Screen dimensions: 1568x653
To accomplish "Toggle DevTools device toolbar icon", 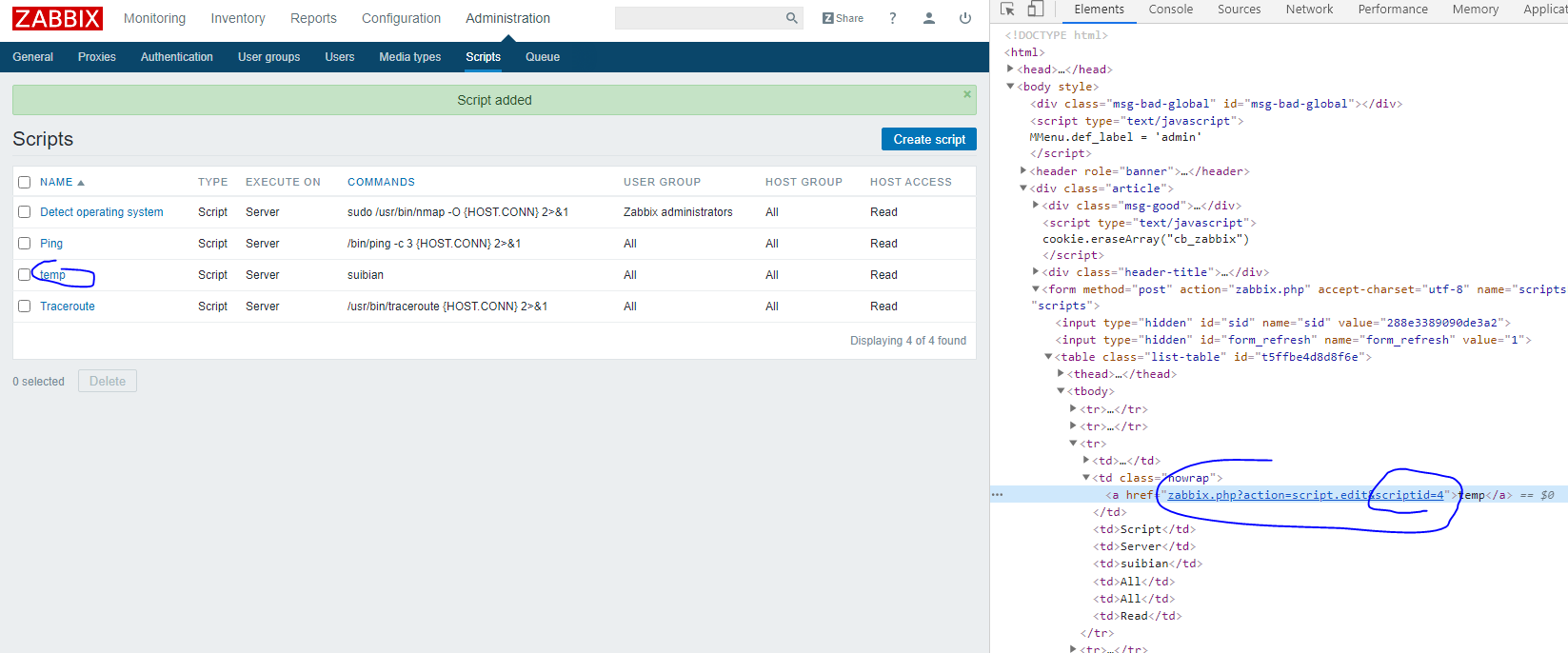I will pyautogui.click(x=1036, y=10).
